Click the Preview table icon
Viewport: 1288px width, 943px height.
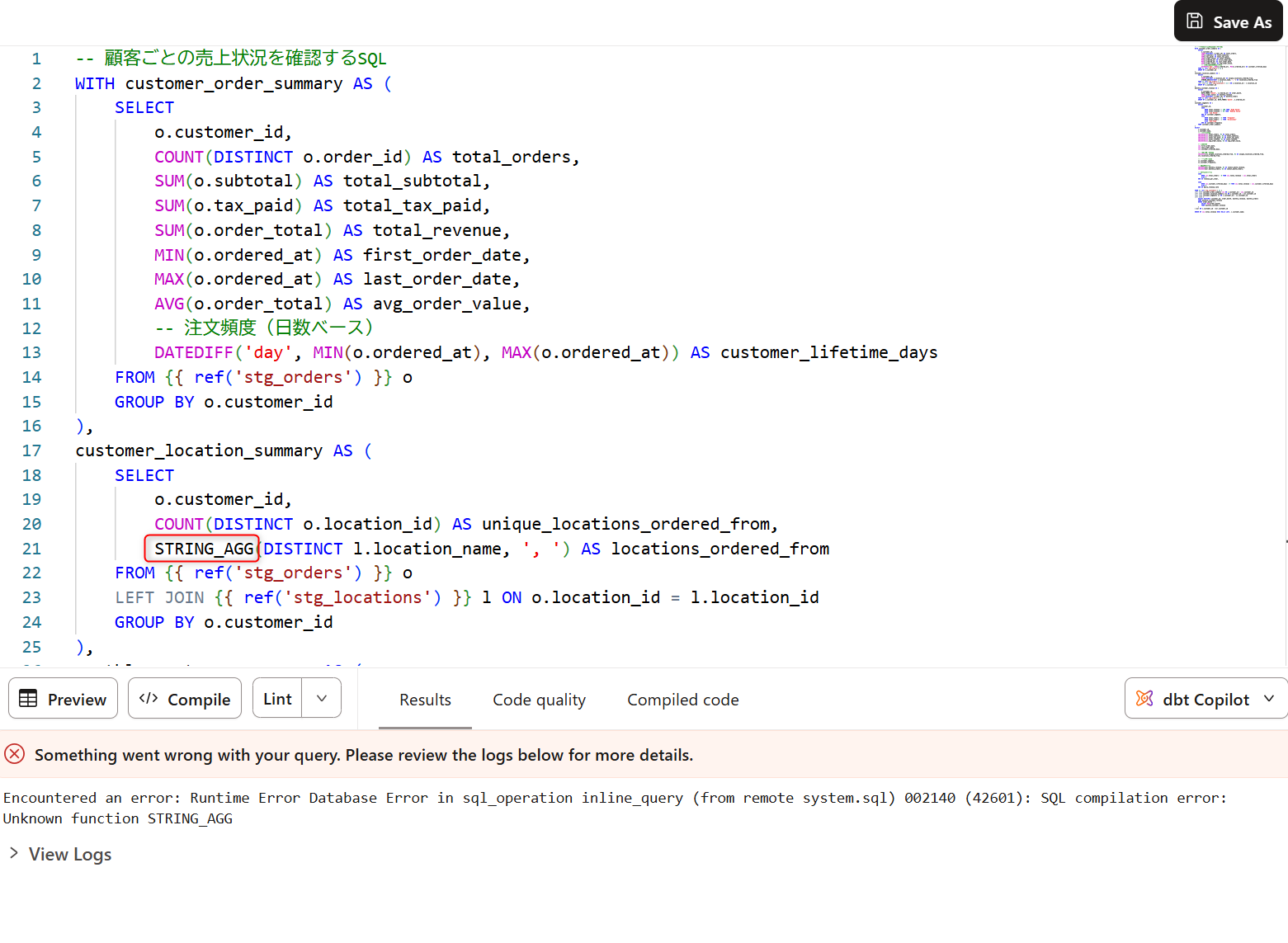click(x=28, y=699)
